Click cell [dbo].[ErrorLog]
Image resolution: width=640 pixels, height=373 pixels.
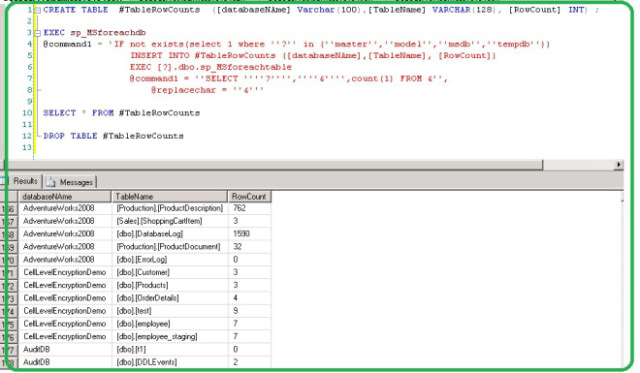169,260
